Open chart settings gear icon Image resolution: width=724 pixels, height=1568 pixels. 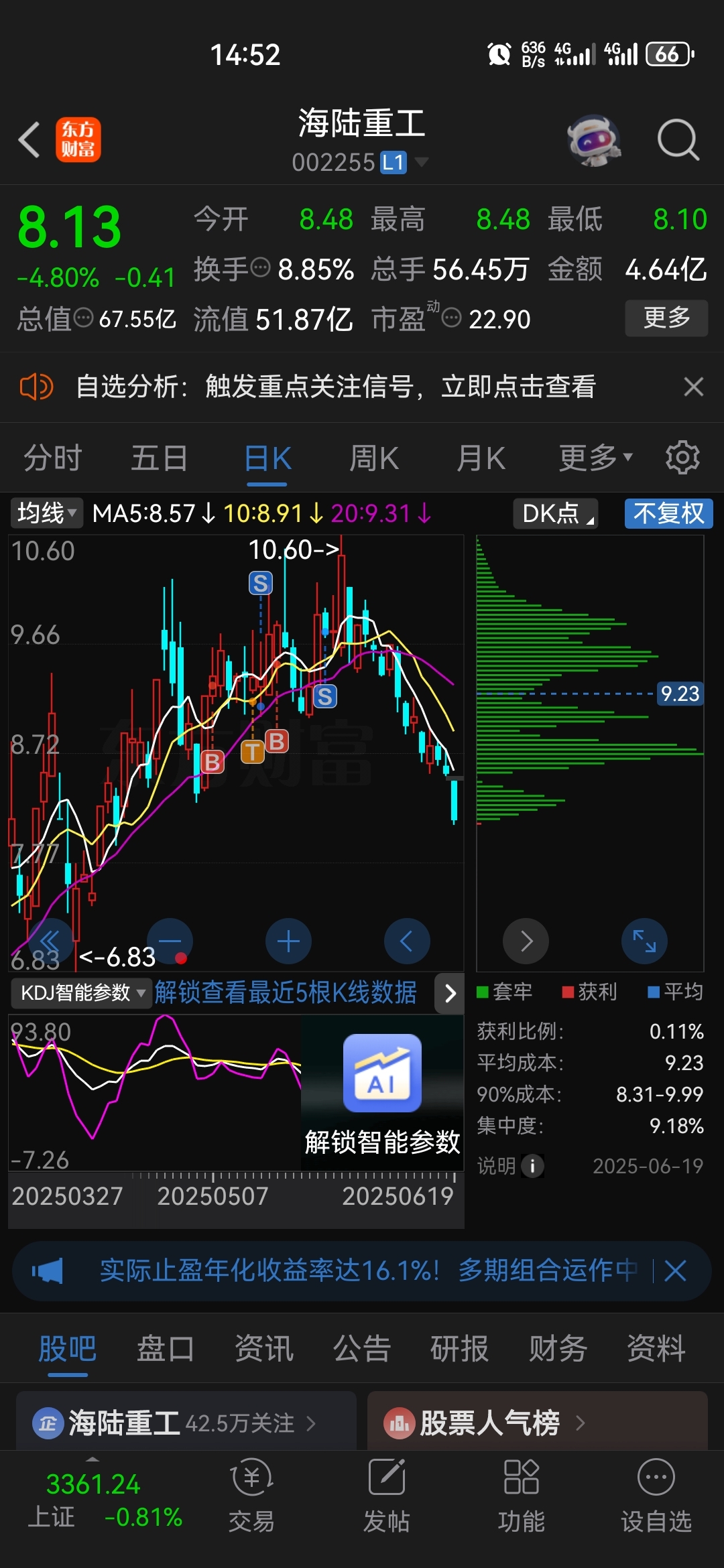[x=682, y=458]
